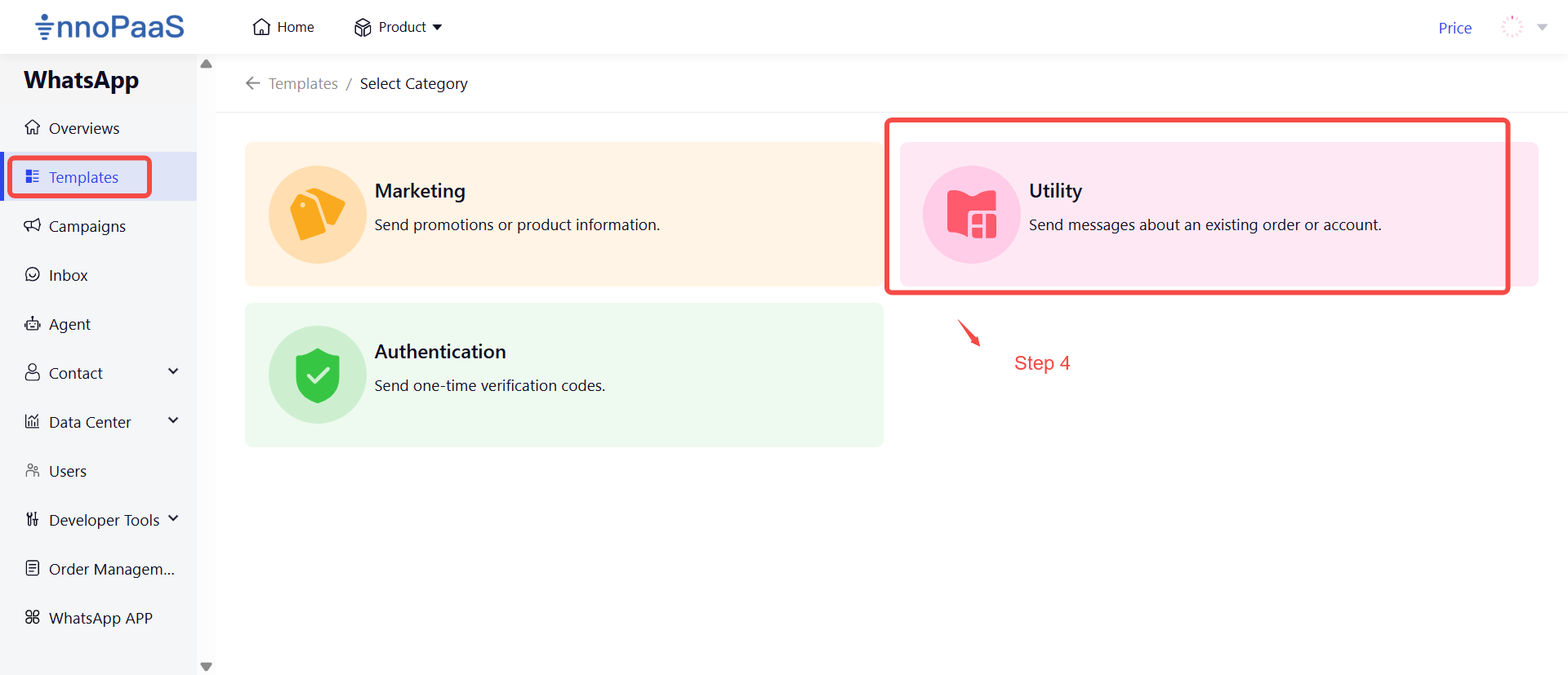Open Campaigns in the sidebar
Screen dimensions: 1568x675
point(87,226)
